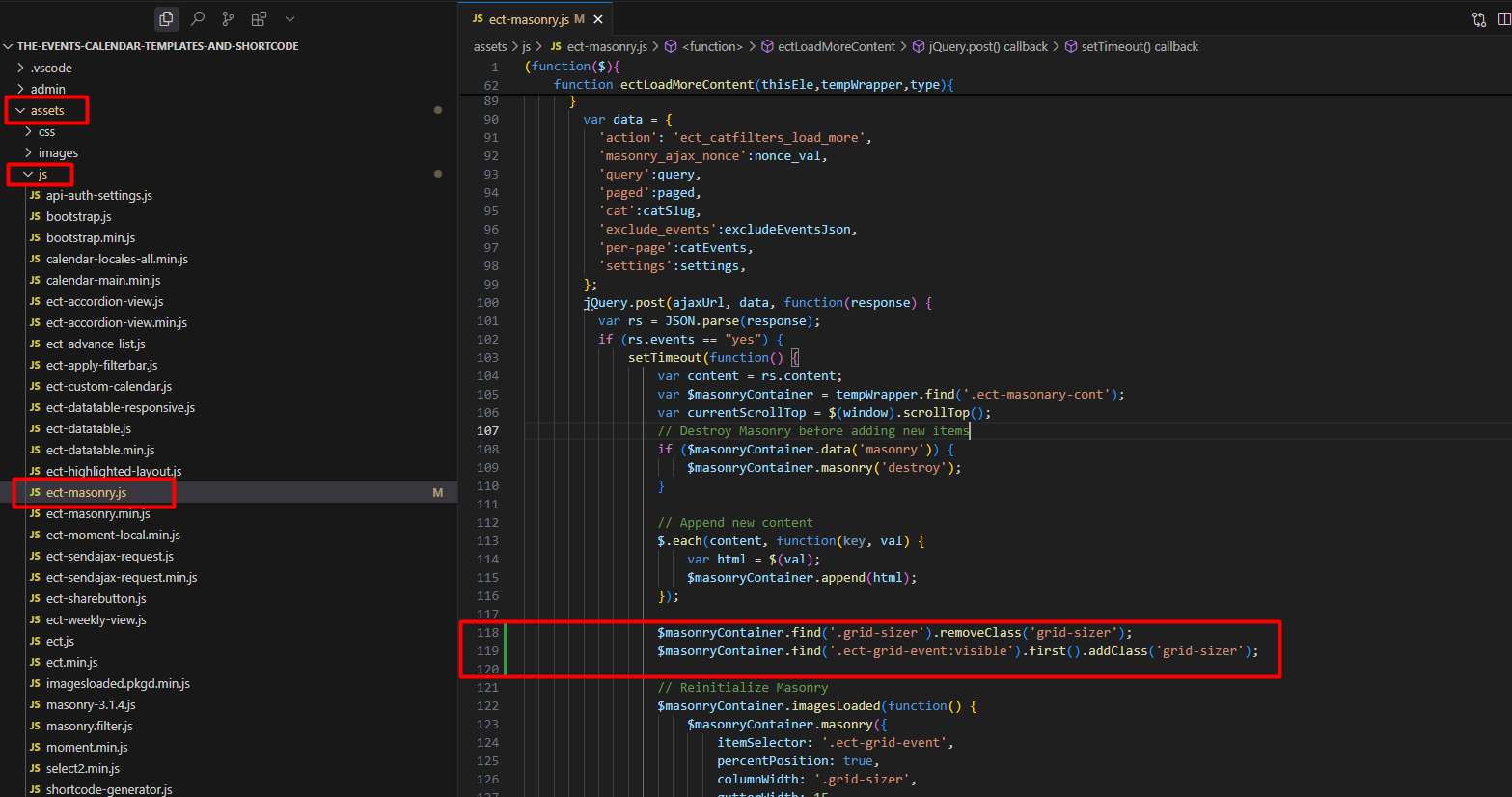
Task: Open imagesloaded.pkgd.min.js file
Action: (118, 683)
